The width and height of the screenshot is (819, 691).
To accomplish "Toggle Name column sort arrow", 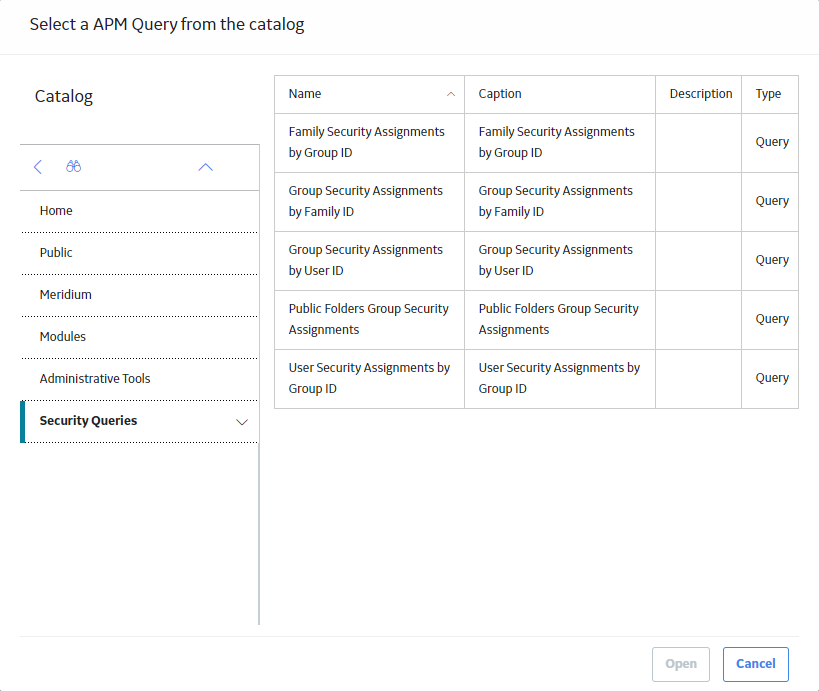I will [451, 94].
